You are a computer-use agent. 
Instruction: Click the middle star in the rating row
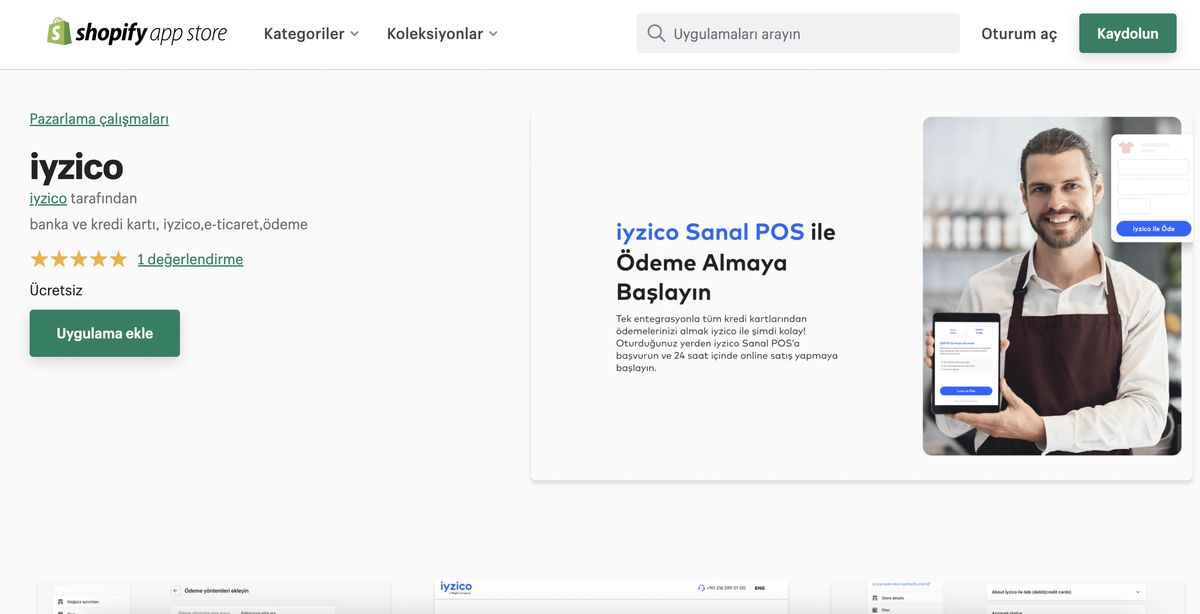pyautogui.click(x=78, y=259)
